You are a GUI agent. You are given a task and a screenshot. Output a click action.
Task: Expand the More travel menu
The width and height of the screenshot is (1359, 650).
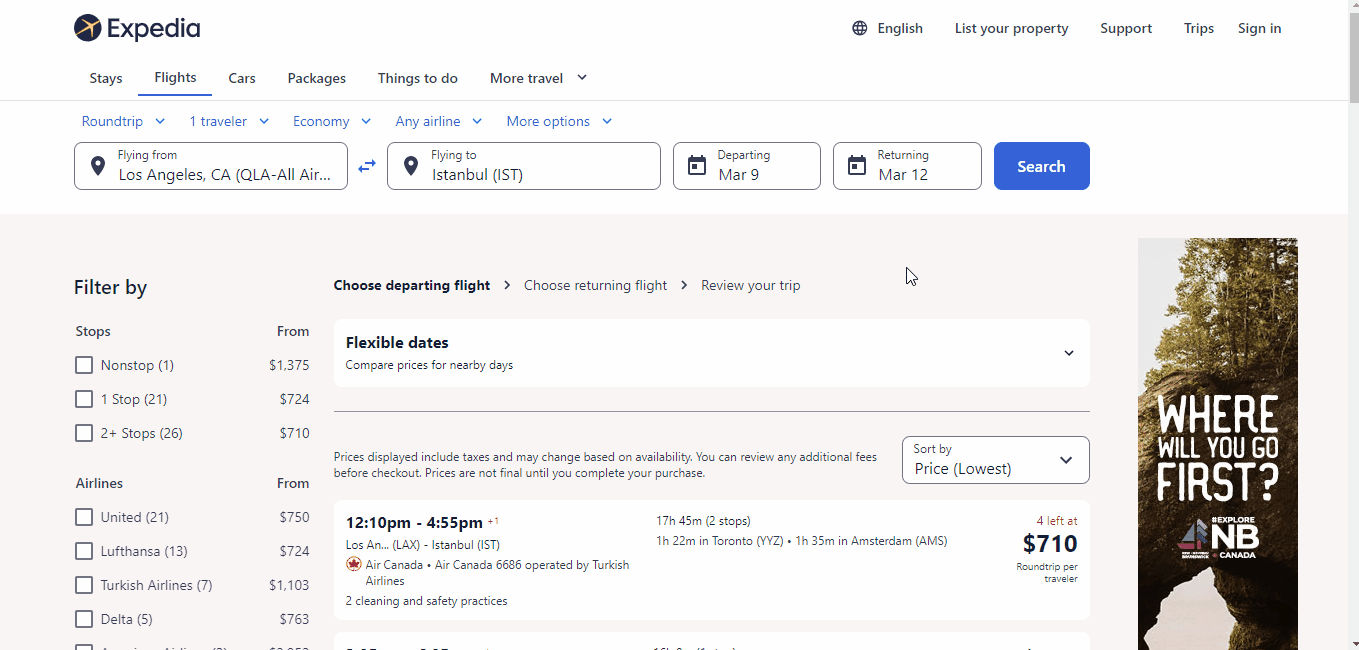pyautogui.click(x=538, y=78)
